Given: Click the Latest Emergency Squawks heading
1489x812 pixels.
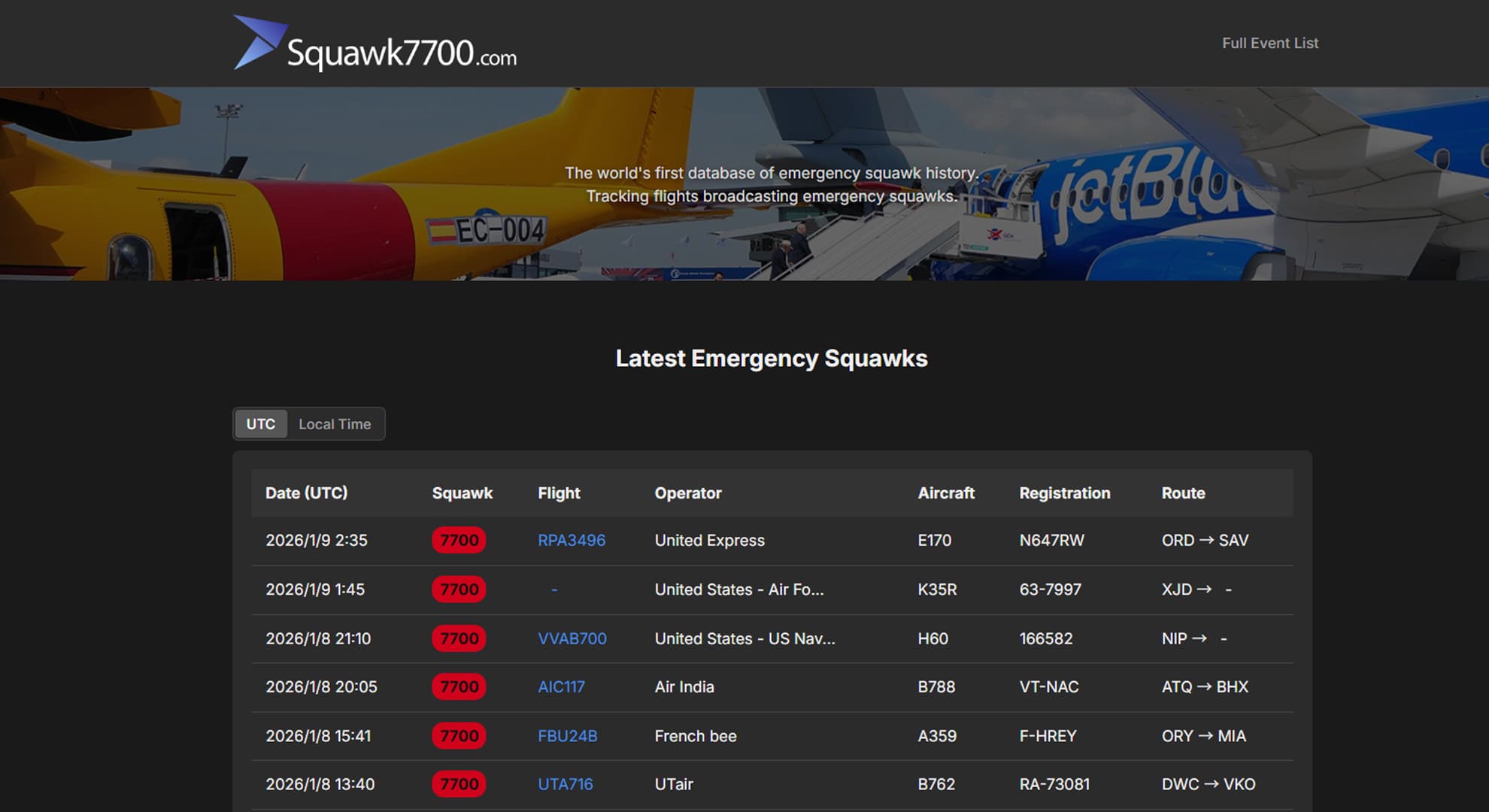Looking at the screenshot, I should click(x=772, y=359).
